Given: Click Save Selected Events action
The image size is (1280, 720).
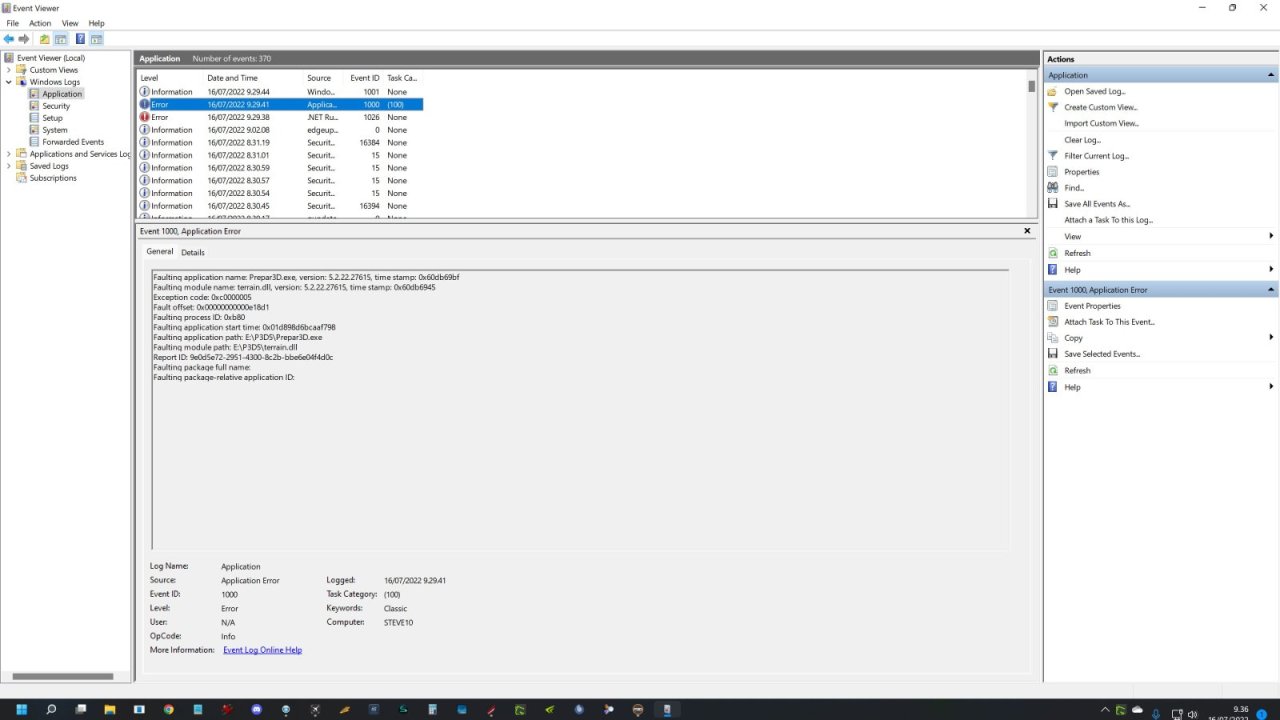Looking at the screenshot, I should [x=1102, y=354].
